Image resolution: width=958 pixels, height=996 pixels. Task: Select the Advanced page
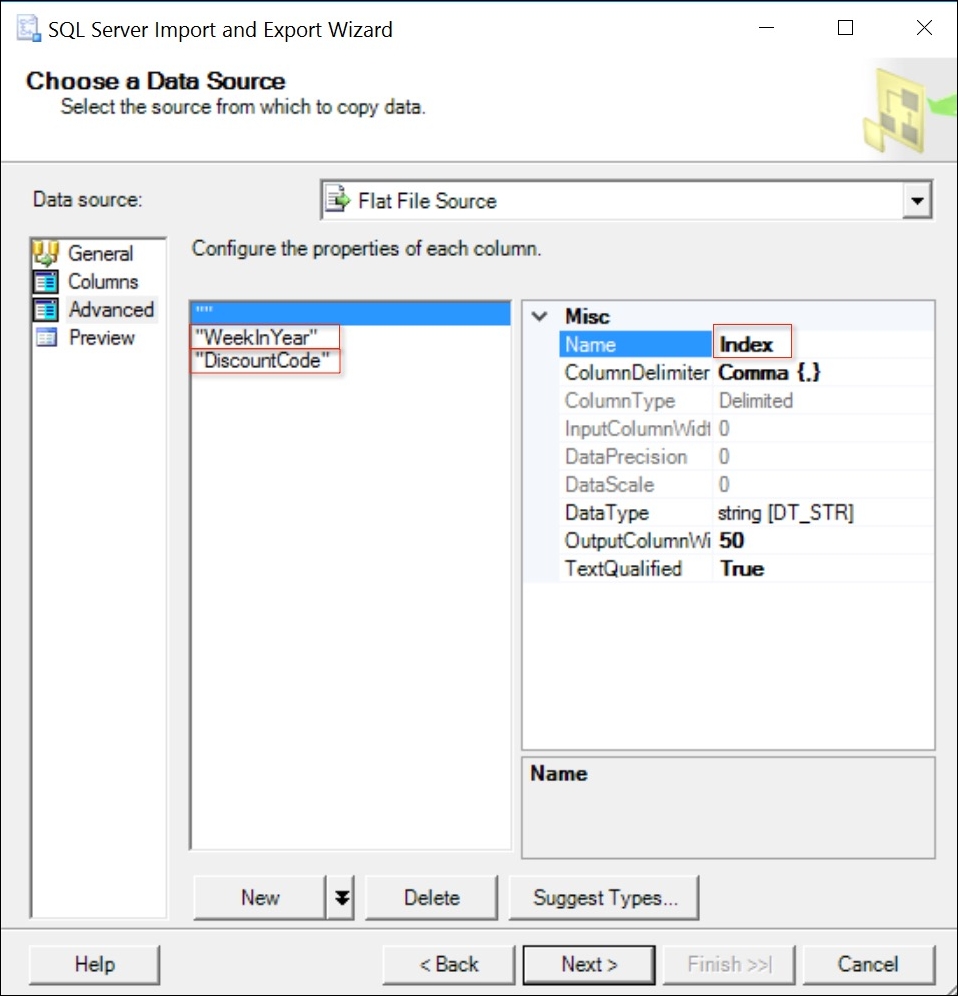pyautogui.click(x=111, y=309)
